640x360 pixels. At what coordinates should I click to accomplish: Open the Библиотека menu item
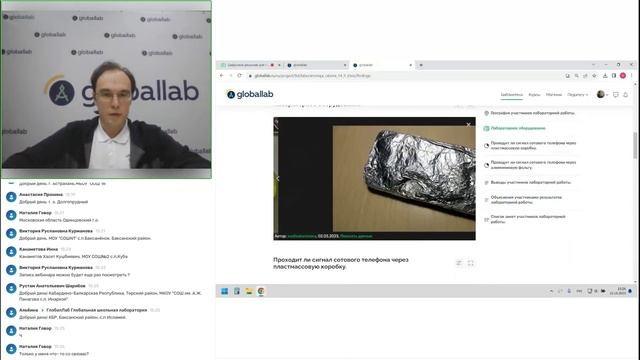click(x=511, y=95)
